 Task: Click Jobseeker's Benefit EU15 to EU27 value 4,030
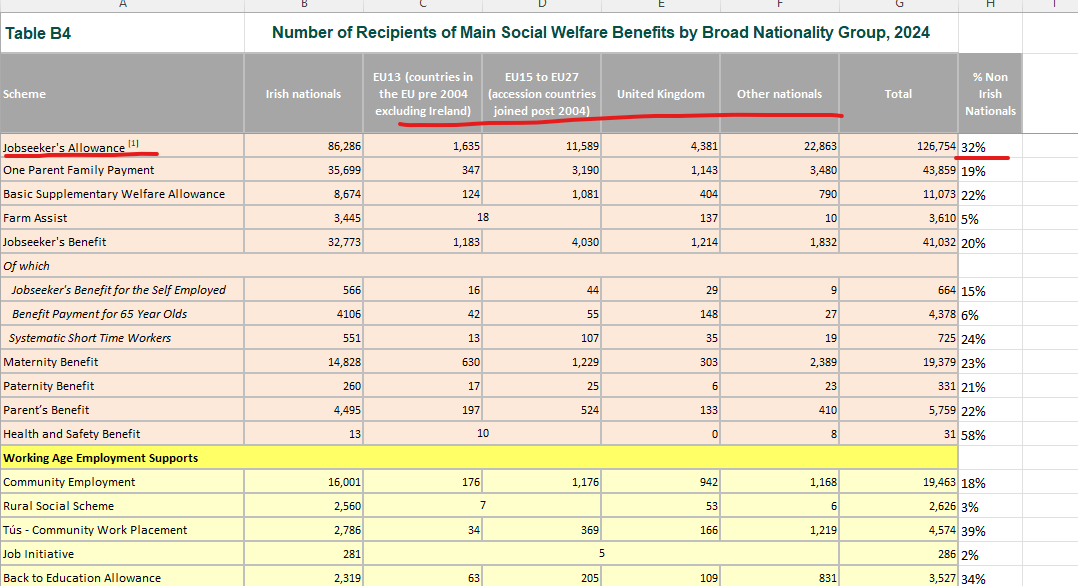(542, 242)
